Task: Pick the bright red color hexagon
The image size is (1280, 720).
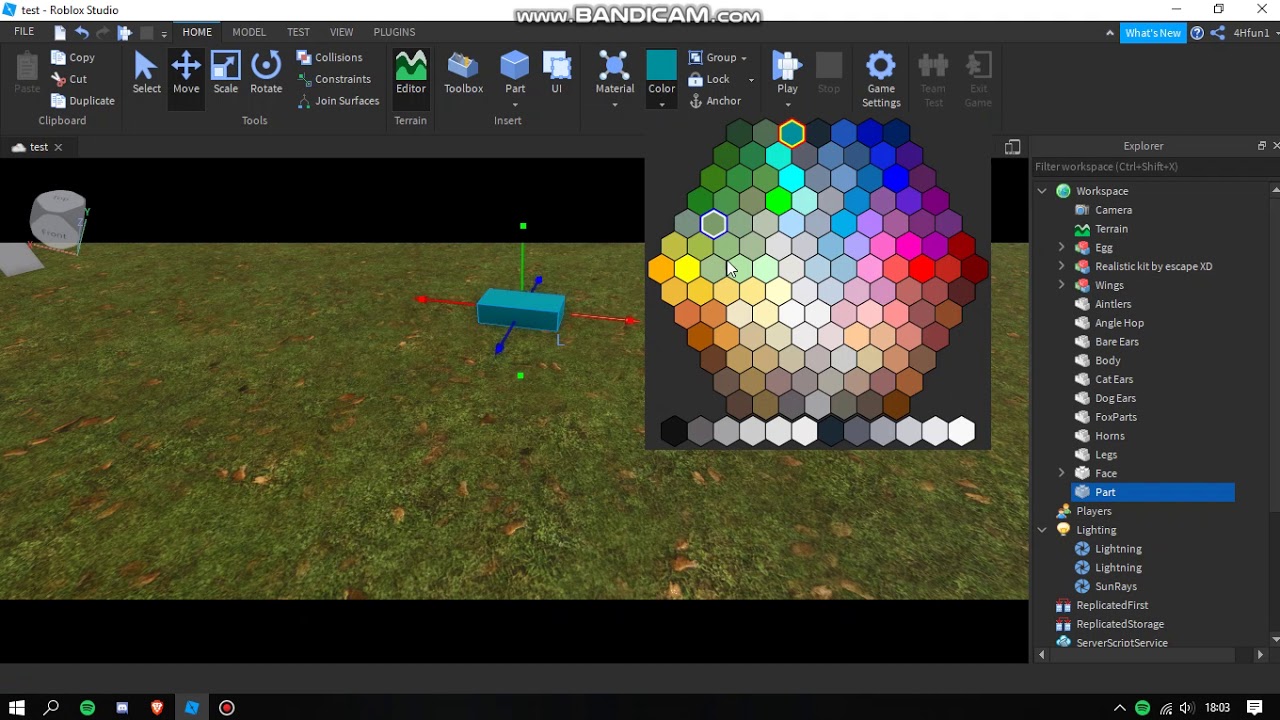Action: [922, 268]
